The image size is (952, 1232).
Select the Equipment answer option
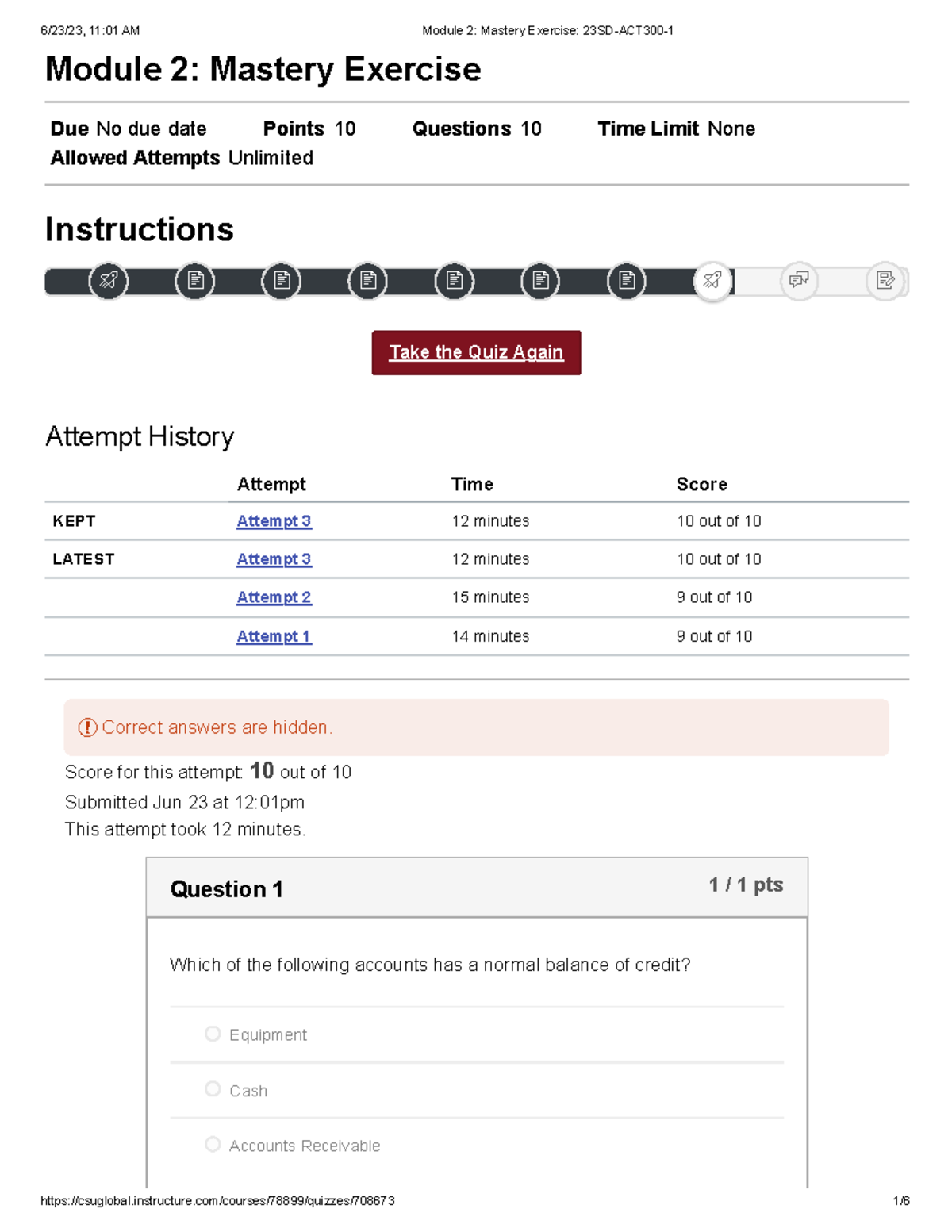[213, 1034]
